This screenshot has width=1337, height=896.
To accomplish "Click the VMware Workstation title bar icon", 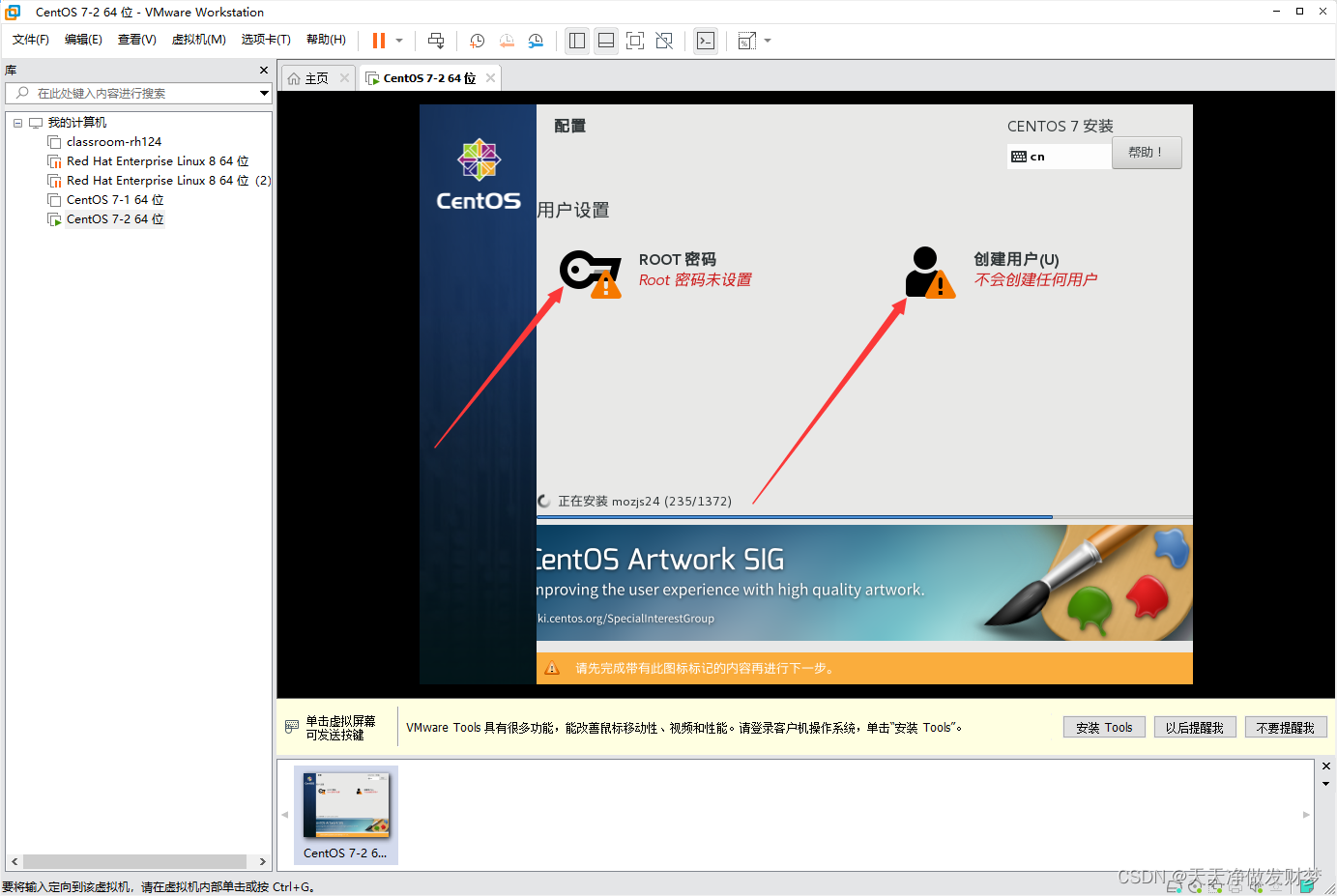I will click(x=13, y=12).
